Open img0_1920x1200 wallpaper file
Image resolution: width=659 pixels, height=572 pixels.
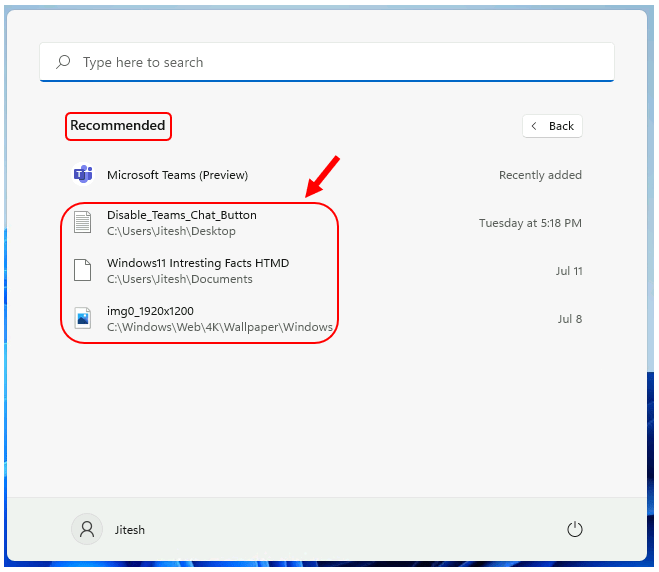[150, 311]
